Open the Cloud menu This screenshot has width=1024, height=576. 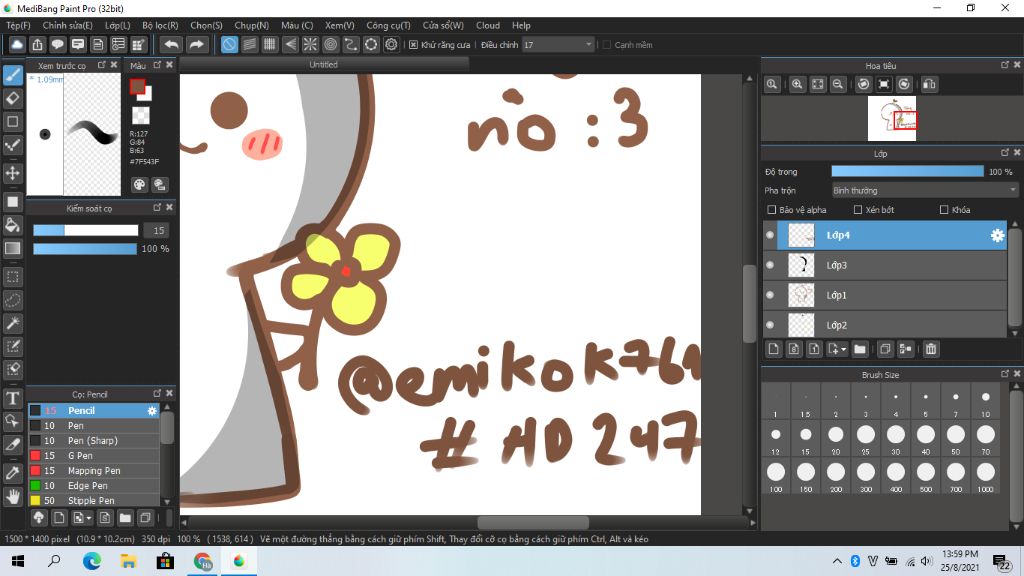click(488, 25)
